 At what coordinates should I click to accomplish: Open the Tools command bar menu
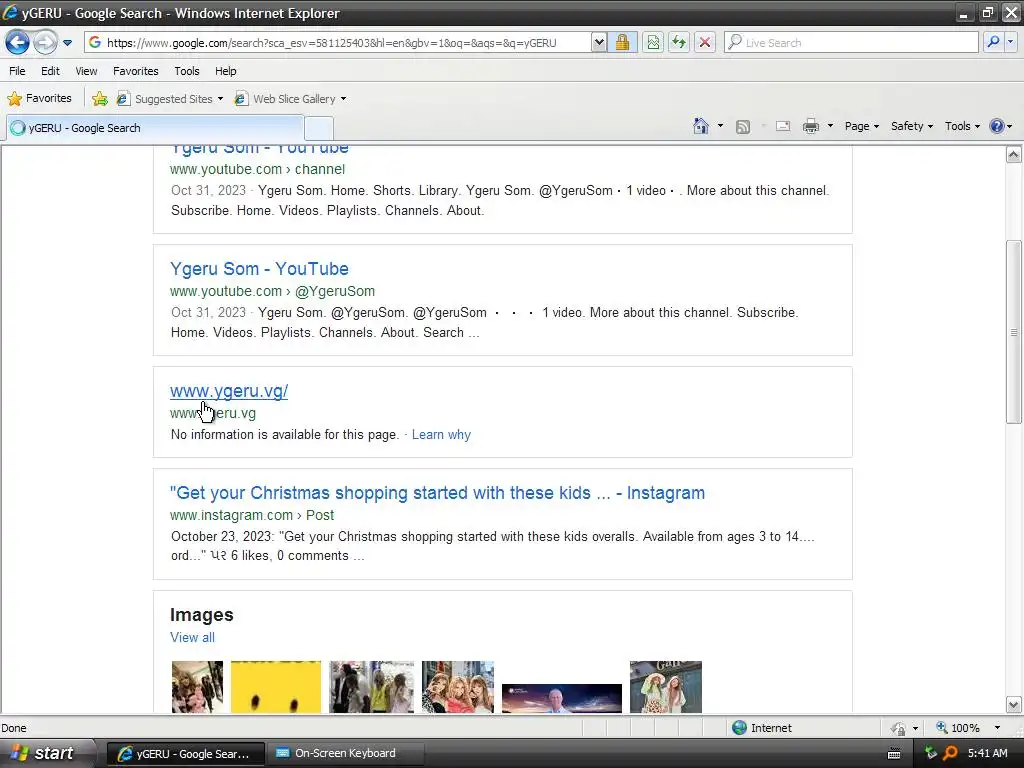(962, 126)
